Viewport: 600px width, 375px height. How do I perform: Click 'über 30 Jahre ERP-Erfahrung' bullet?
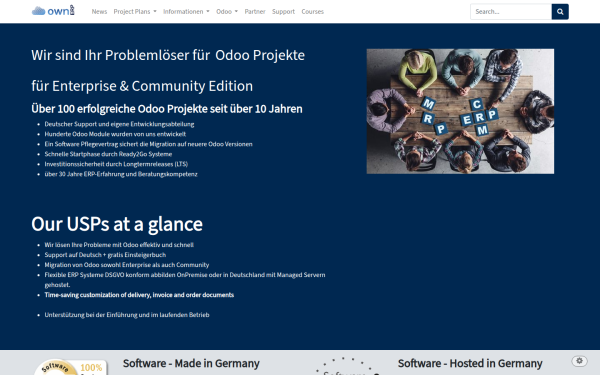[121, 174]
